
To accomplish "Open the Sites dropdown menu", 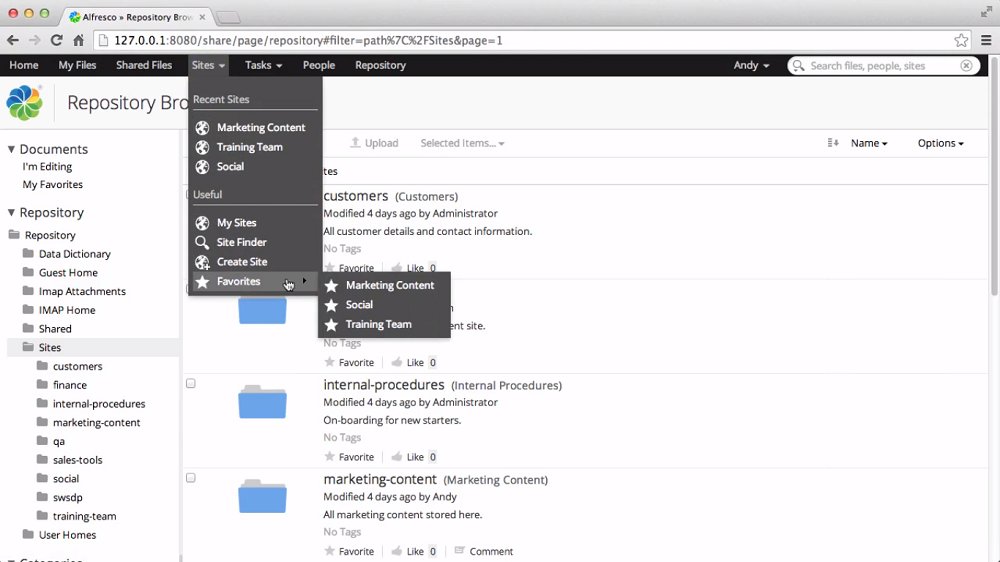I will [x=209, y=65].
